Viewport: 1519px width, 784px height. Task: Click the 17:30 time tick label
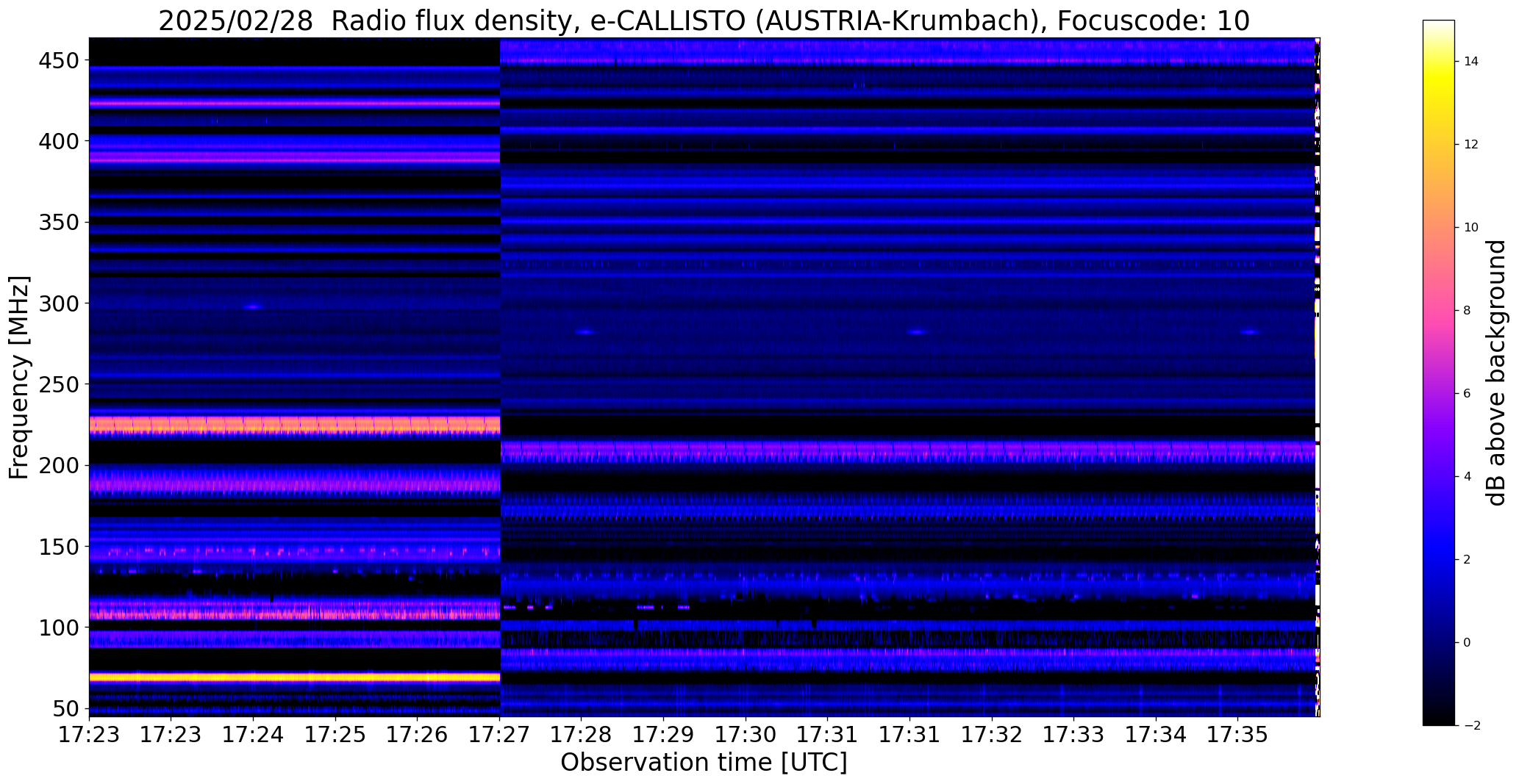click(746, 735)
